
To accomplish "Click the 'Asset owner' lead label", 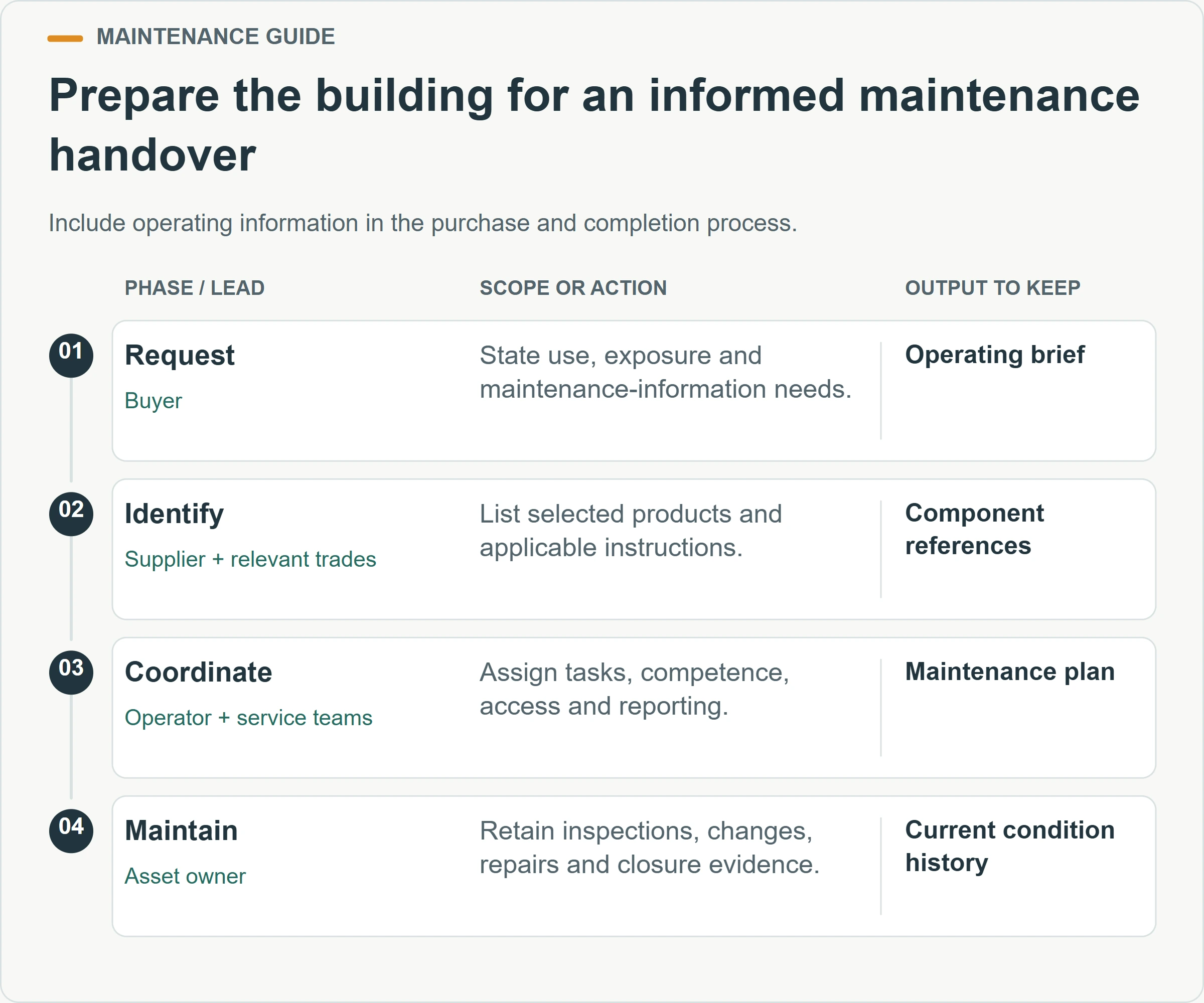I will coord(185,876).
